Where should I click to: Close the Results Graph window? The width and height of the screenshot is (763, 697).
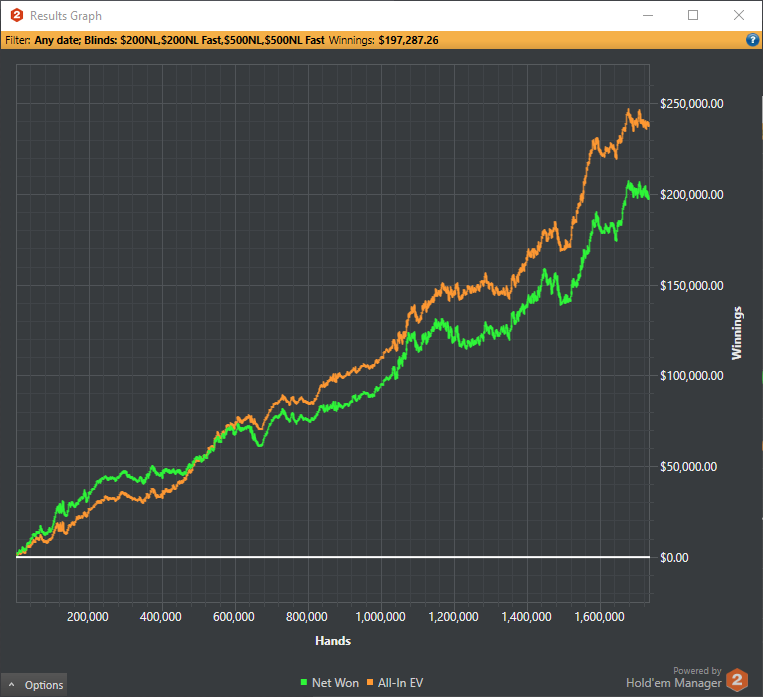pyautogui.click(x=739, y=16)
